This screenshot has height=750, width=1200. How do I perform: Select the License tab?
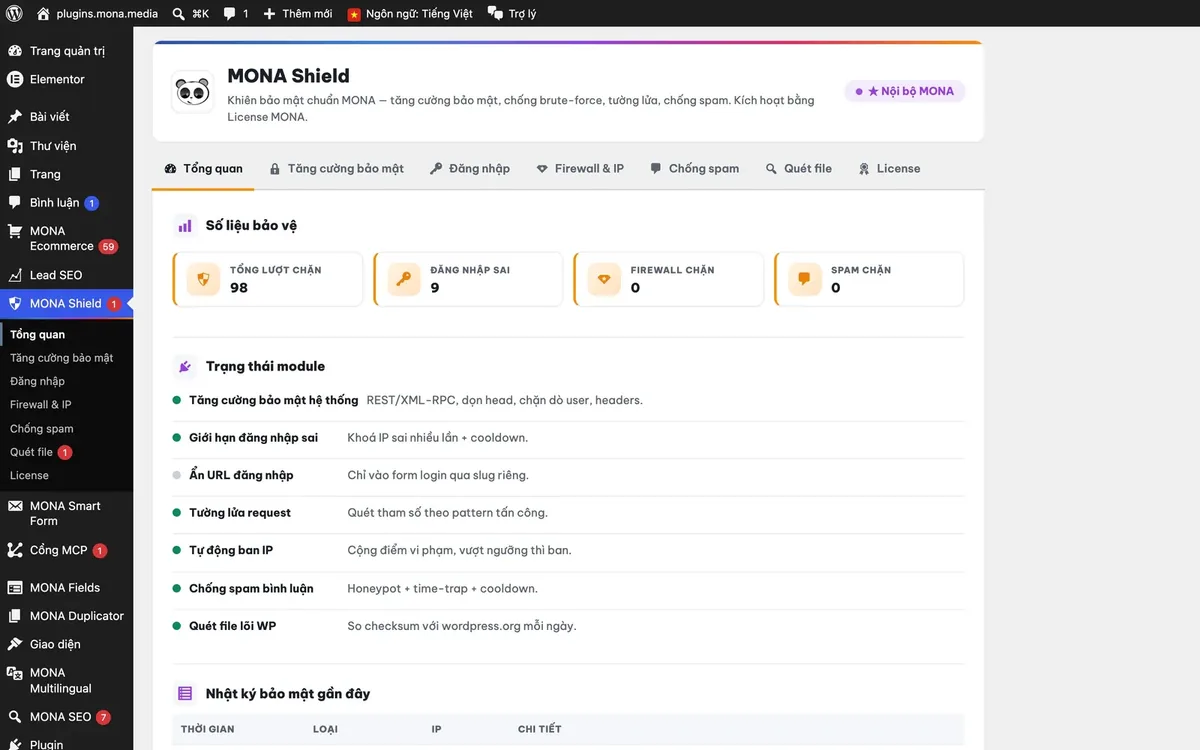(889, 169)
